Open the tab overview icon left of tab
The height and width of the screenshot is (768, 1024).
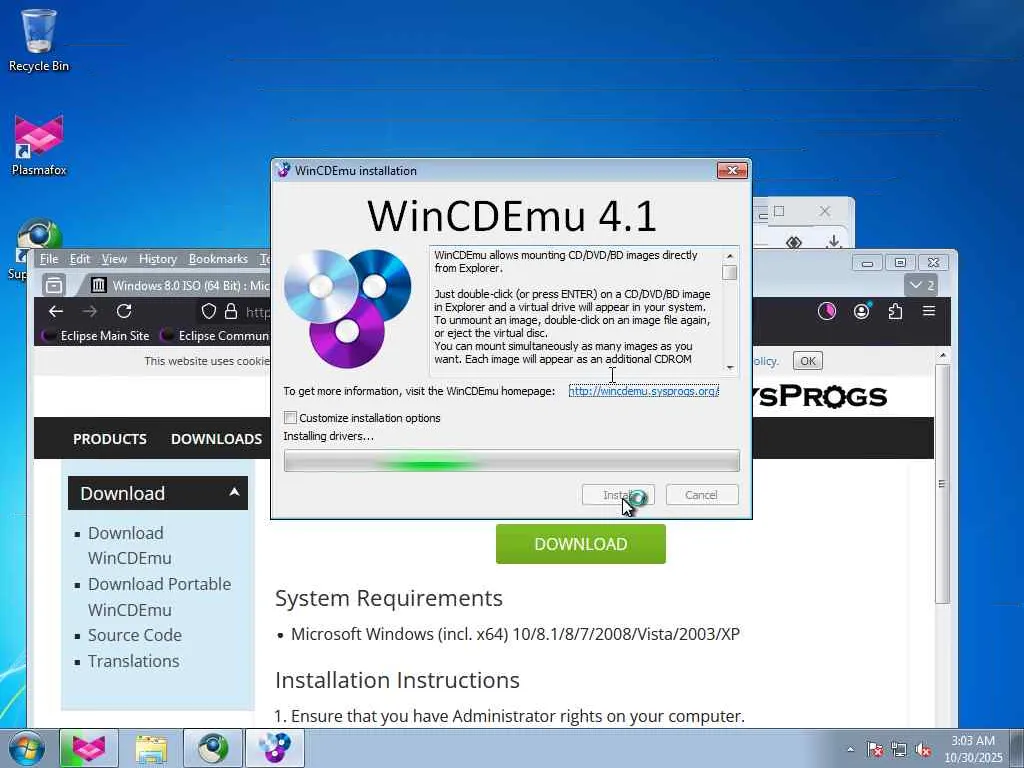coord(54,285)
